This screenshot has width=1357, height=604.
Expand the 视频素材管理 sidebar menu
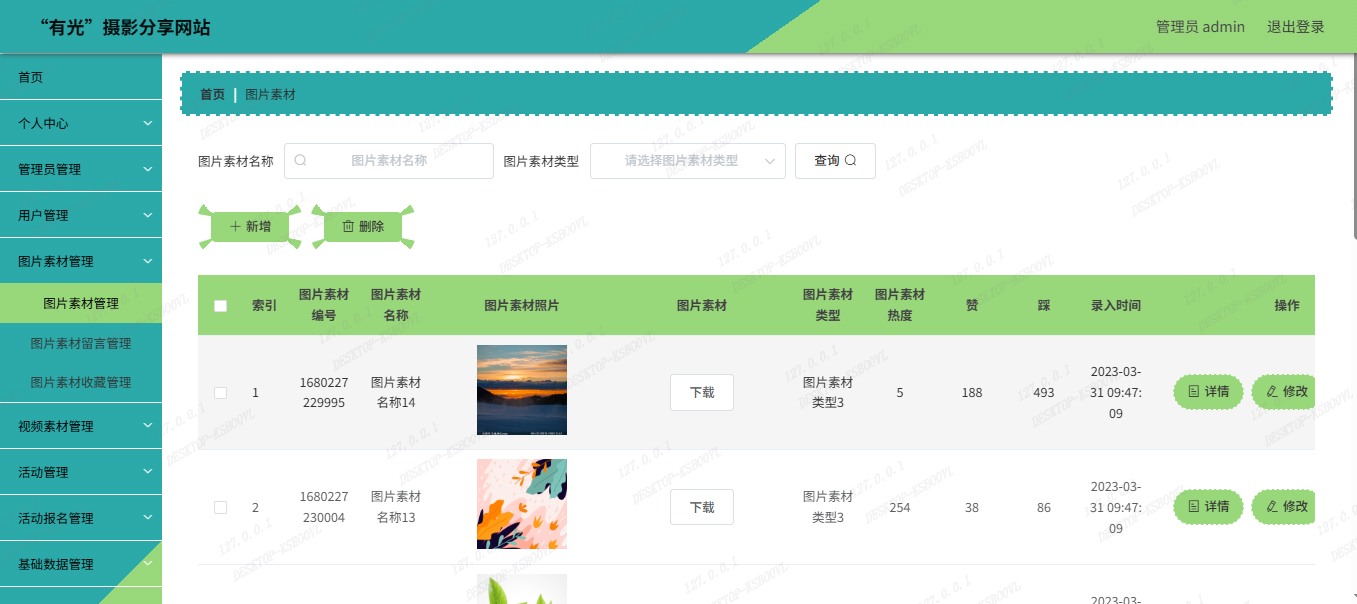click(x=81, y=426)
